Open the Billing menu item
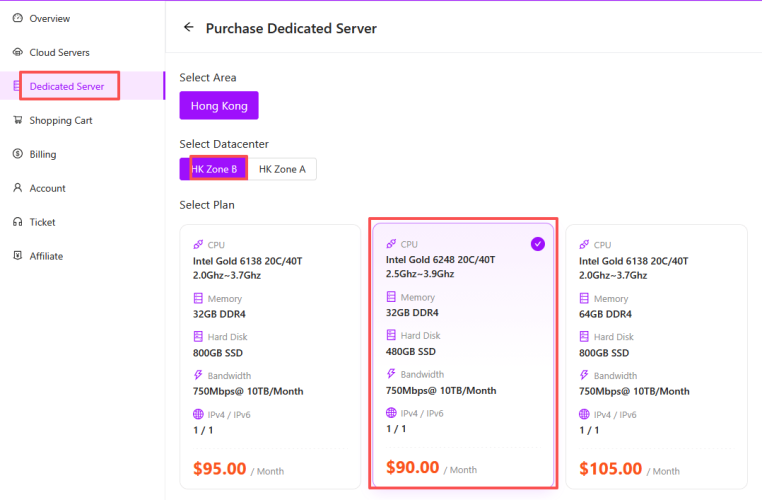Image resolution: width=762 pixels, height=500 pixels. point(83,154)
